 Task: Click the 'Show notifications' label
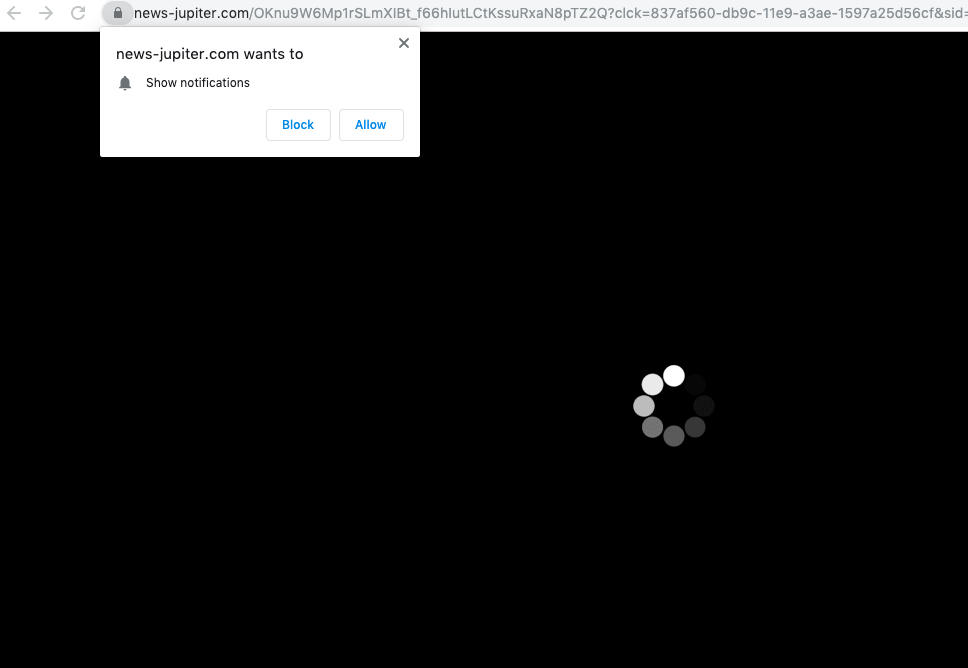click(198, 83)
